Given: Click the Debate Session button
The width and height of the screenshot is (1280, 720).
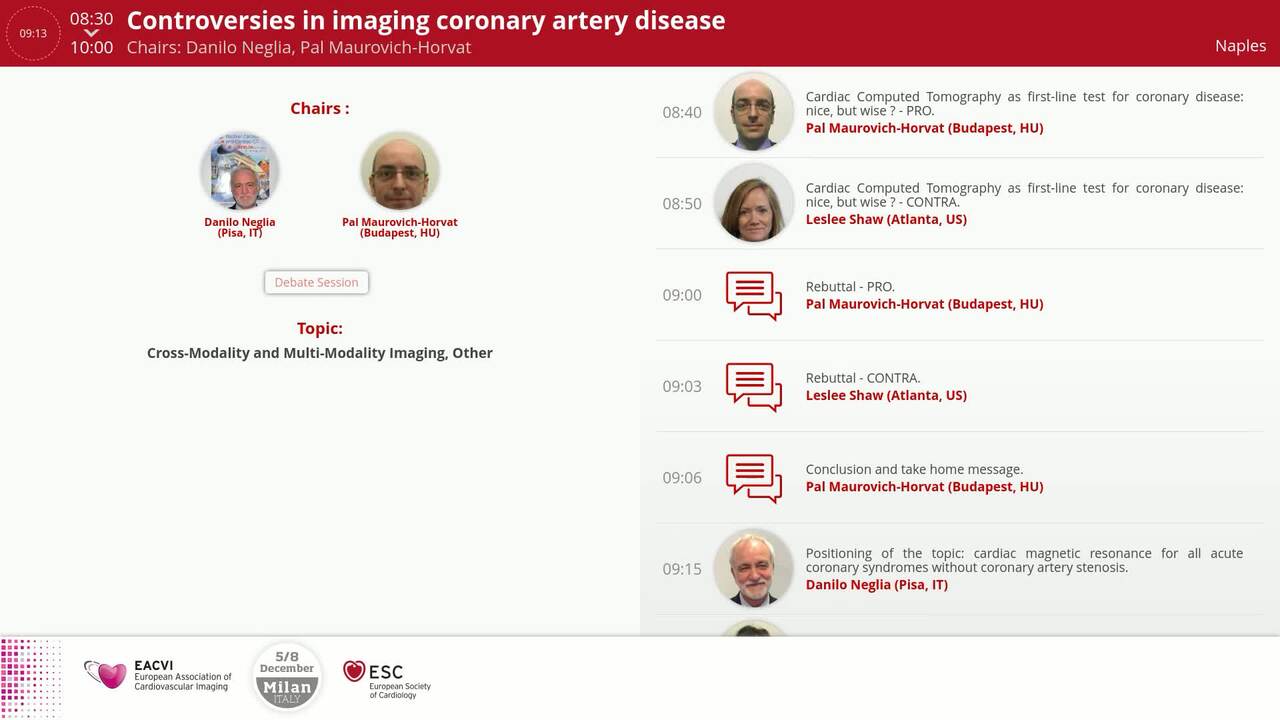Looking at the screenshot, I should pyautogui.click(x=316, y=282).
